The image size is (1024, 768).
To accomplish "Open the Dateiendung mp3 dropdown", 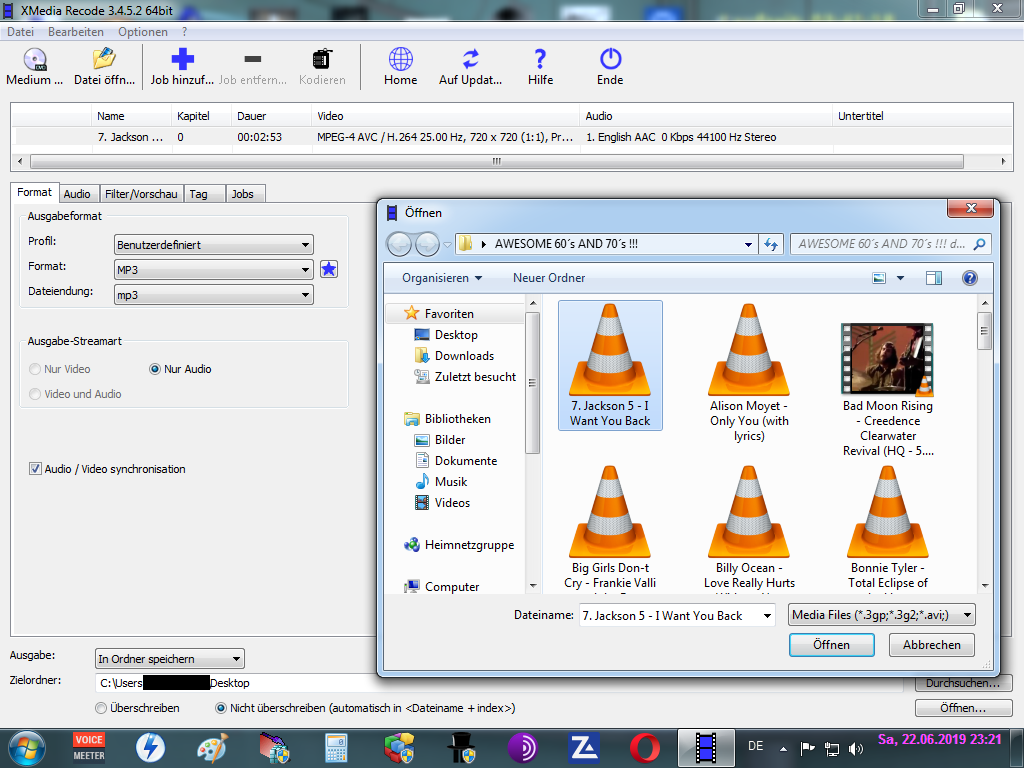I will 214,295.
